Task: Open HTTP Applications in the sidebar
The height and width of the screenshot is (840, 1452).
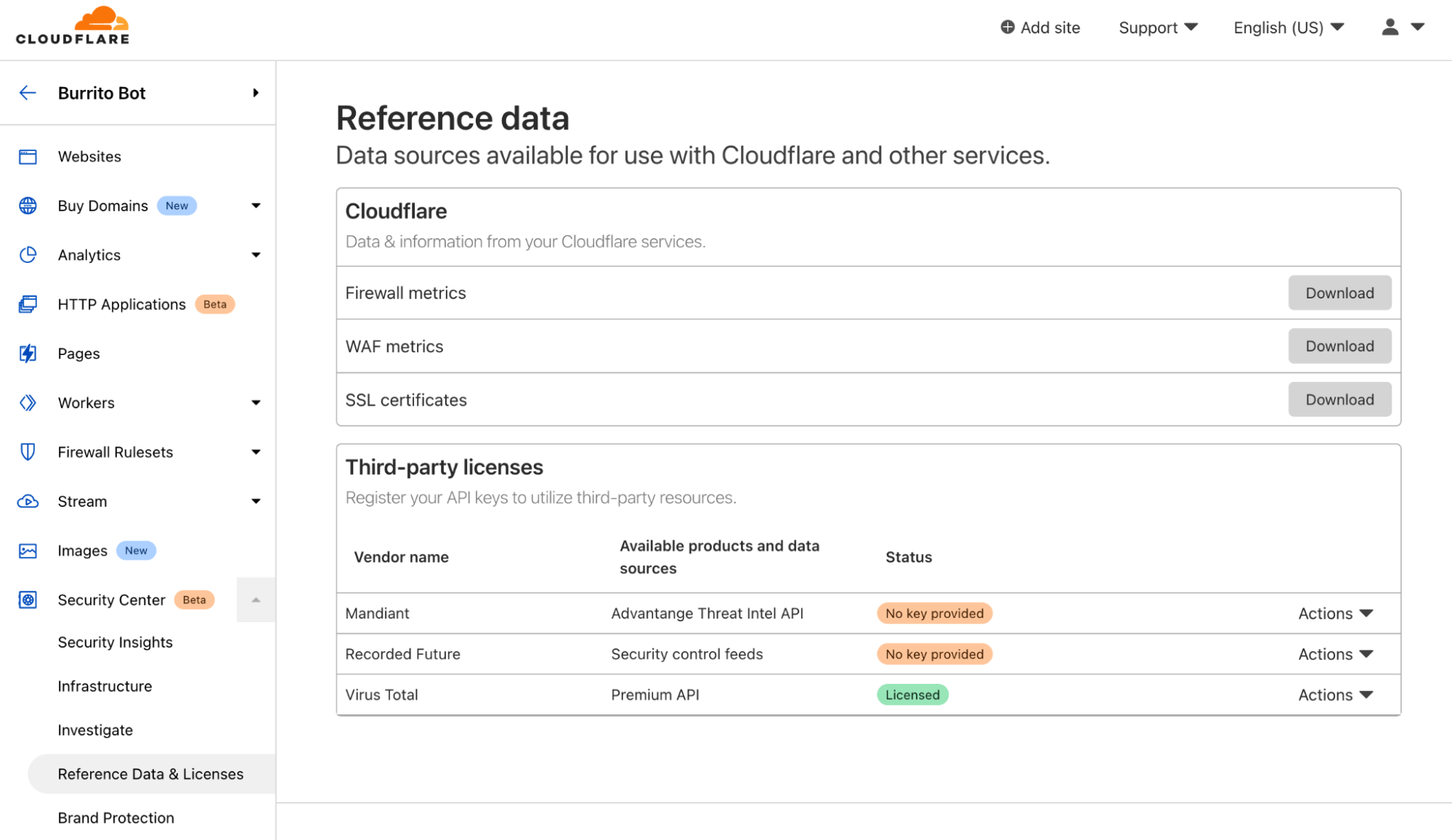Action: (x=121, y=304)
